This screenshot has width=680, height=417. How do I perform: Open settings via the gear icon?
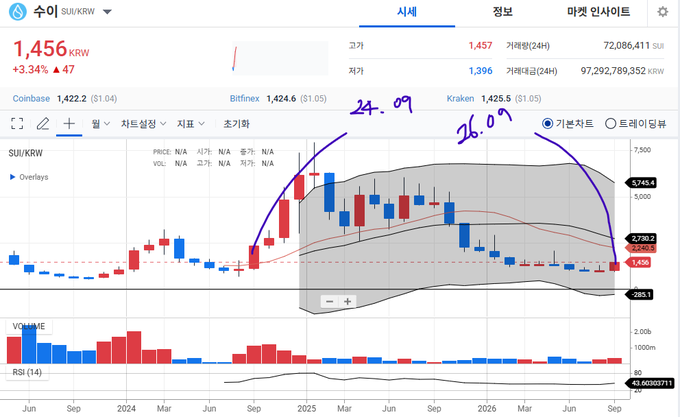tap(663, 12)
